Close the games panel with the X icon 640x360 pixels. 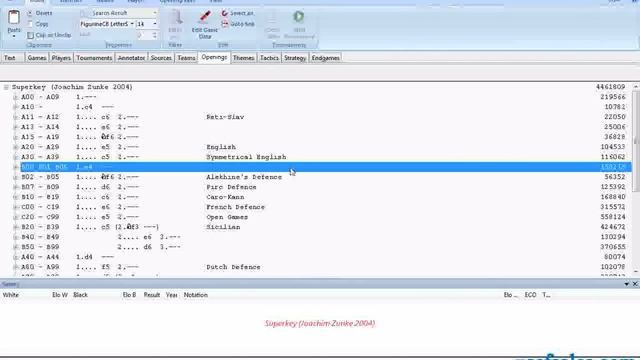click(635, 284)
